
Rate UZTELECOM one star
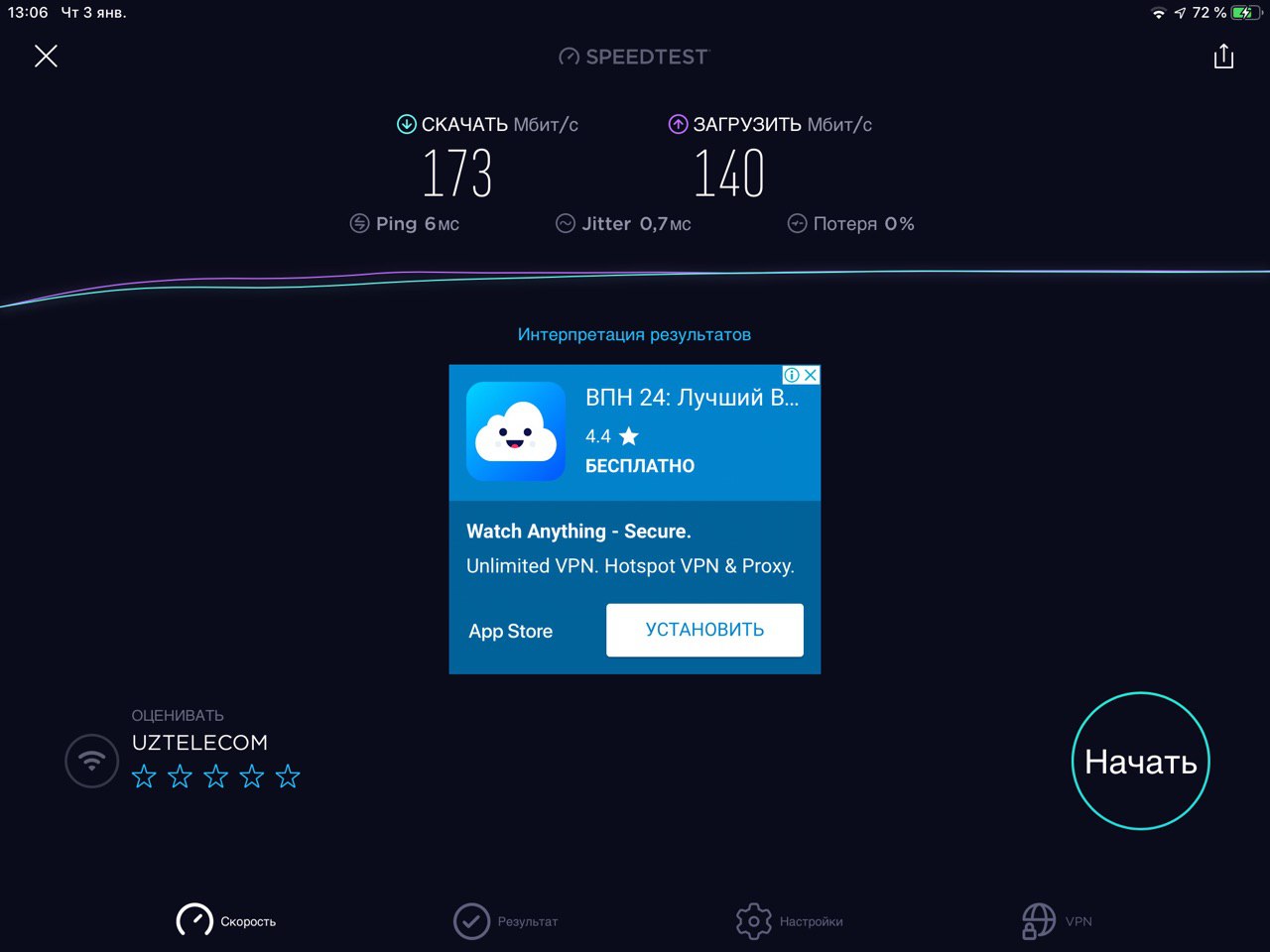(144, 776)
